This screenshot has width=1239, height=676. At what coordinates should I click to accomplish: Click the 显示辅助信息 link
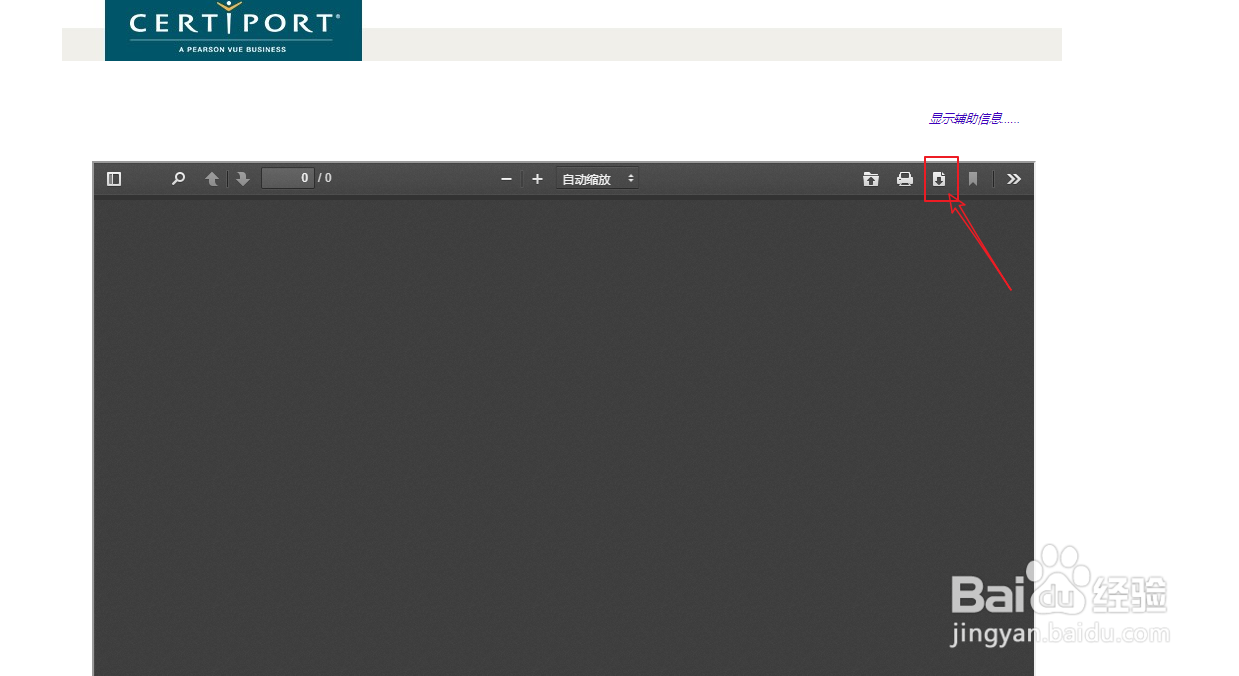tap(974, 119)
